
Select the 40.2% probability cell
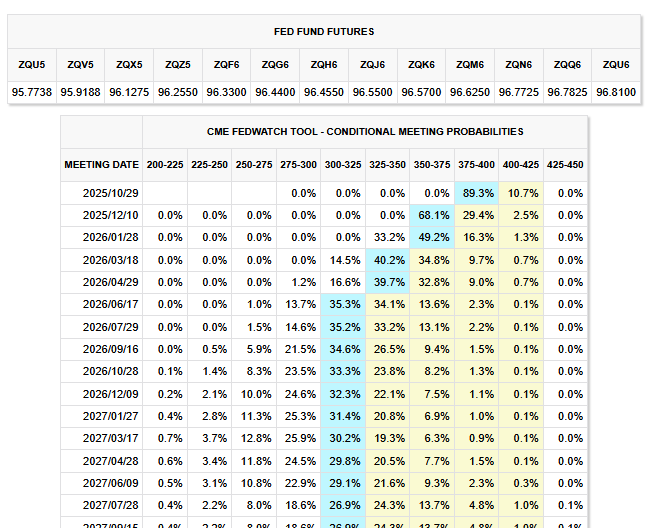click(x=388, y=260)
